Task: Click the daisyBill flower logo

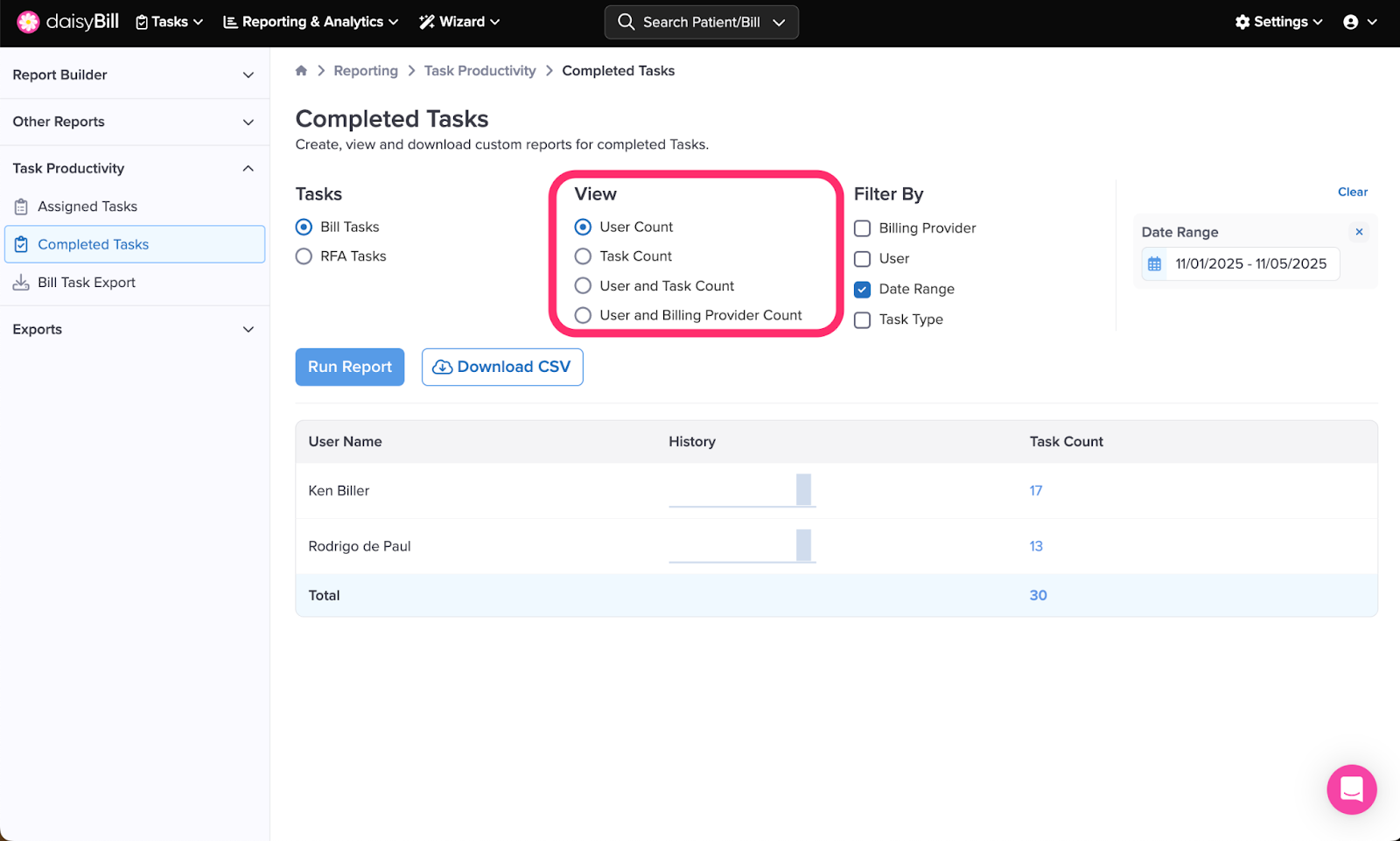Action: coord(28,22)
